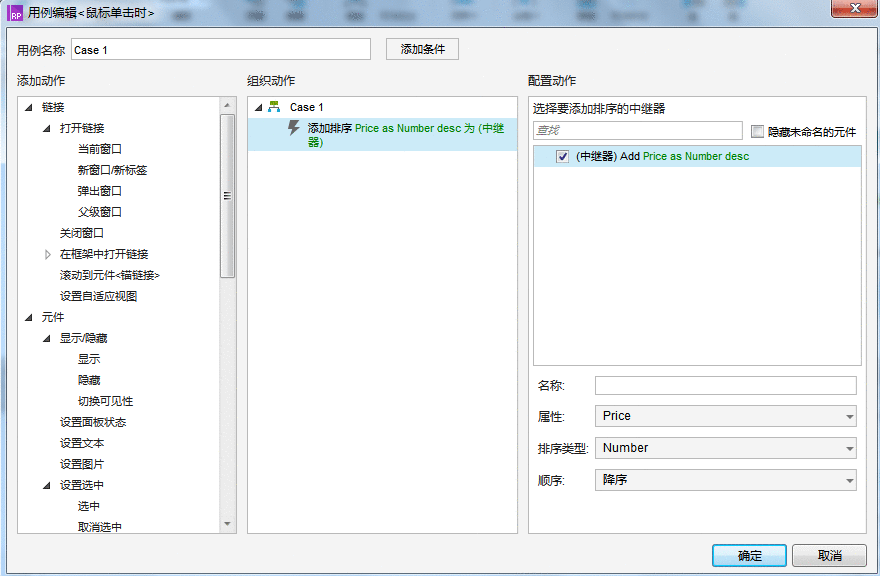Click the 名称 input field
880x576 pixels.
725,385
